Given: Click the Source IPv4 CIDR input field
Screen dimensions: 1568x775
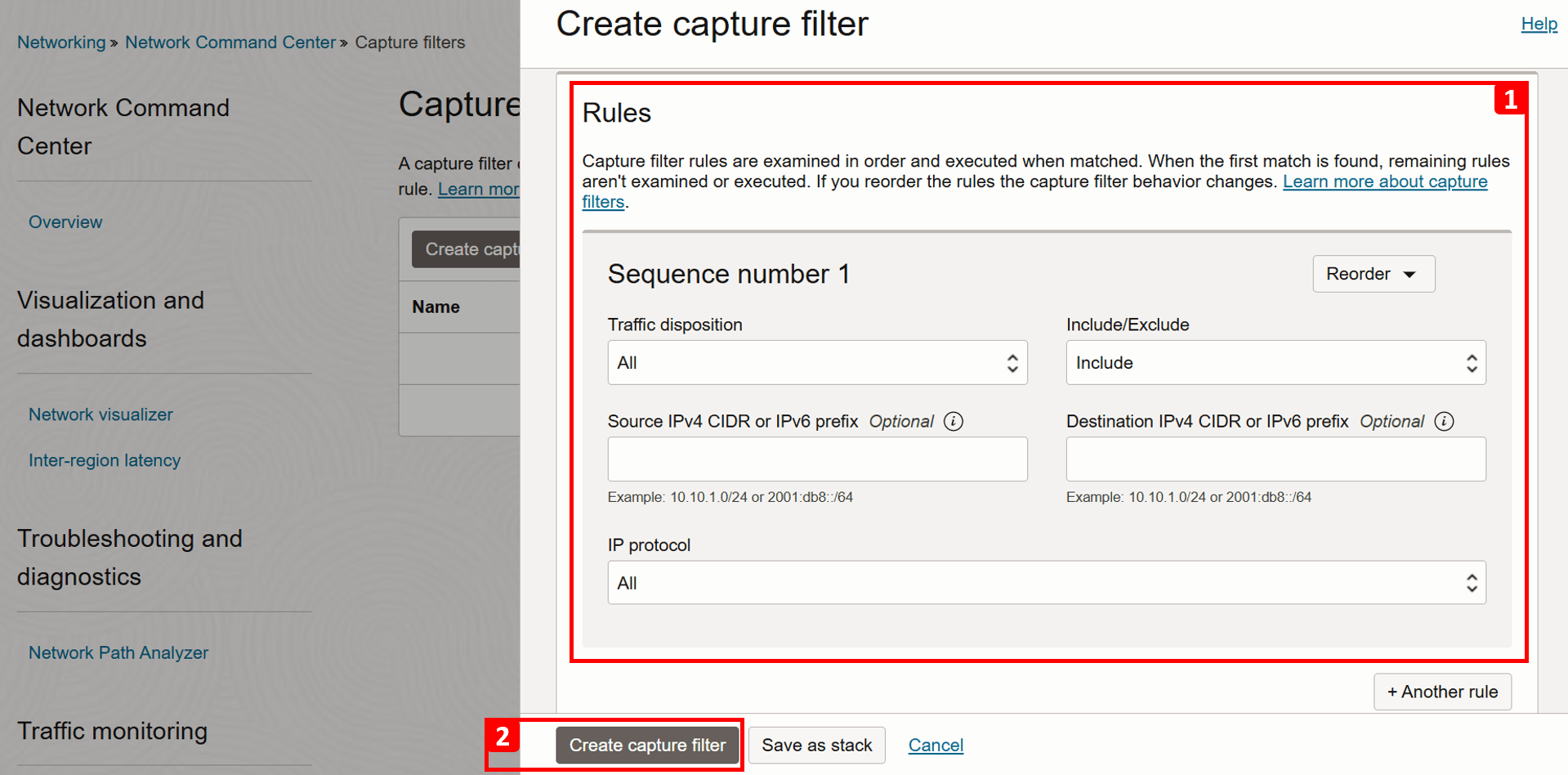Looking at the screenshot, I should [x=817, y=459].
